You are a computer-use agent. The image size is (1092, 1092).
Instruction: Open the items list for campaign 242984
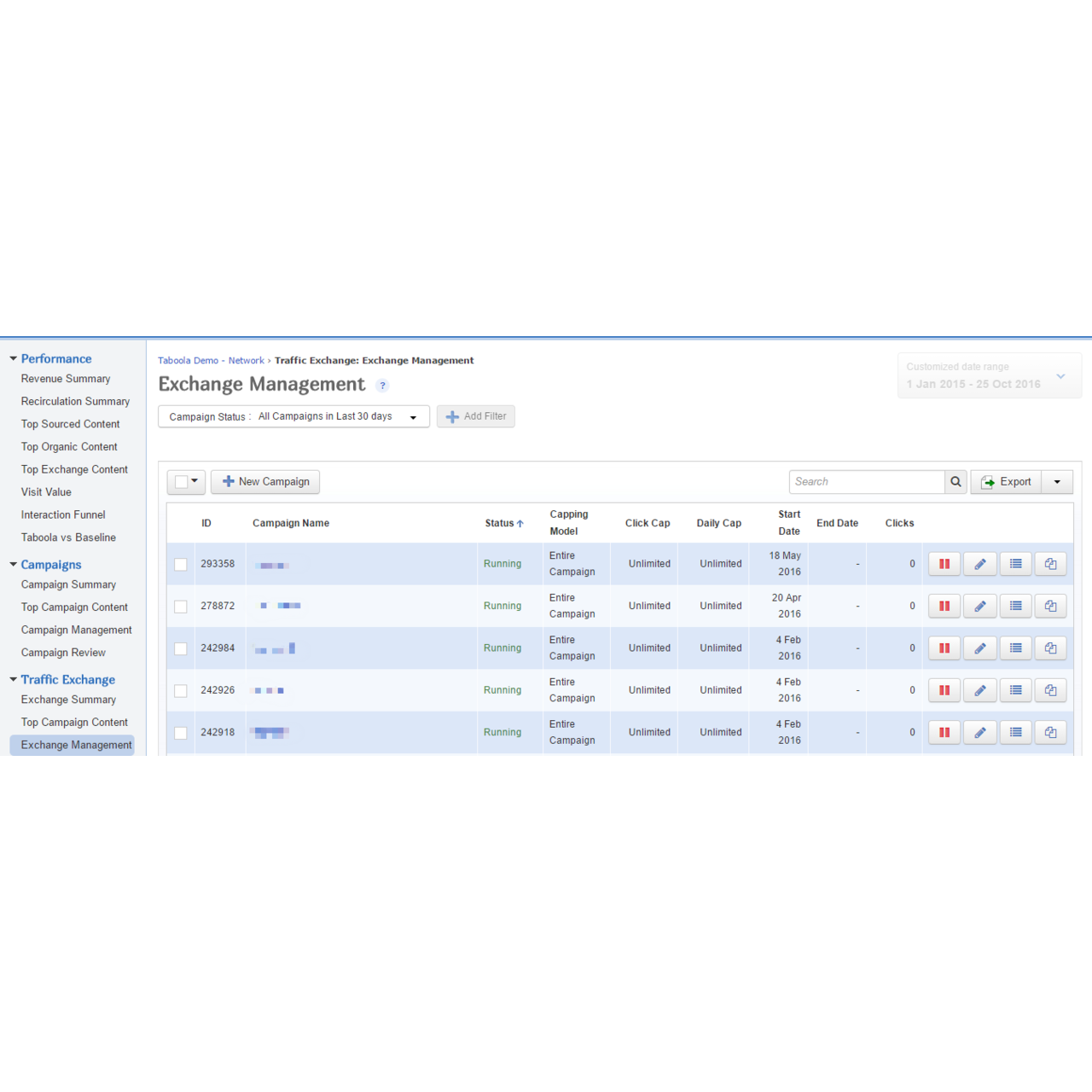click(1015, 648)
